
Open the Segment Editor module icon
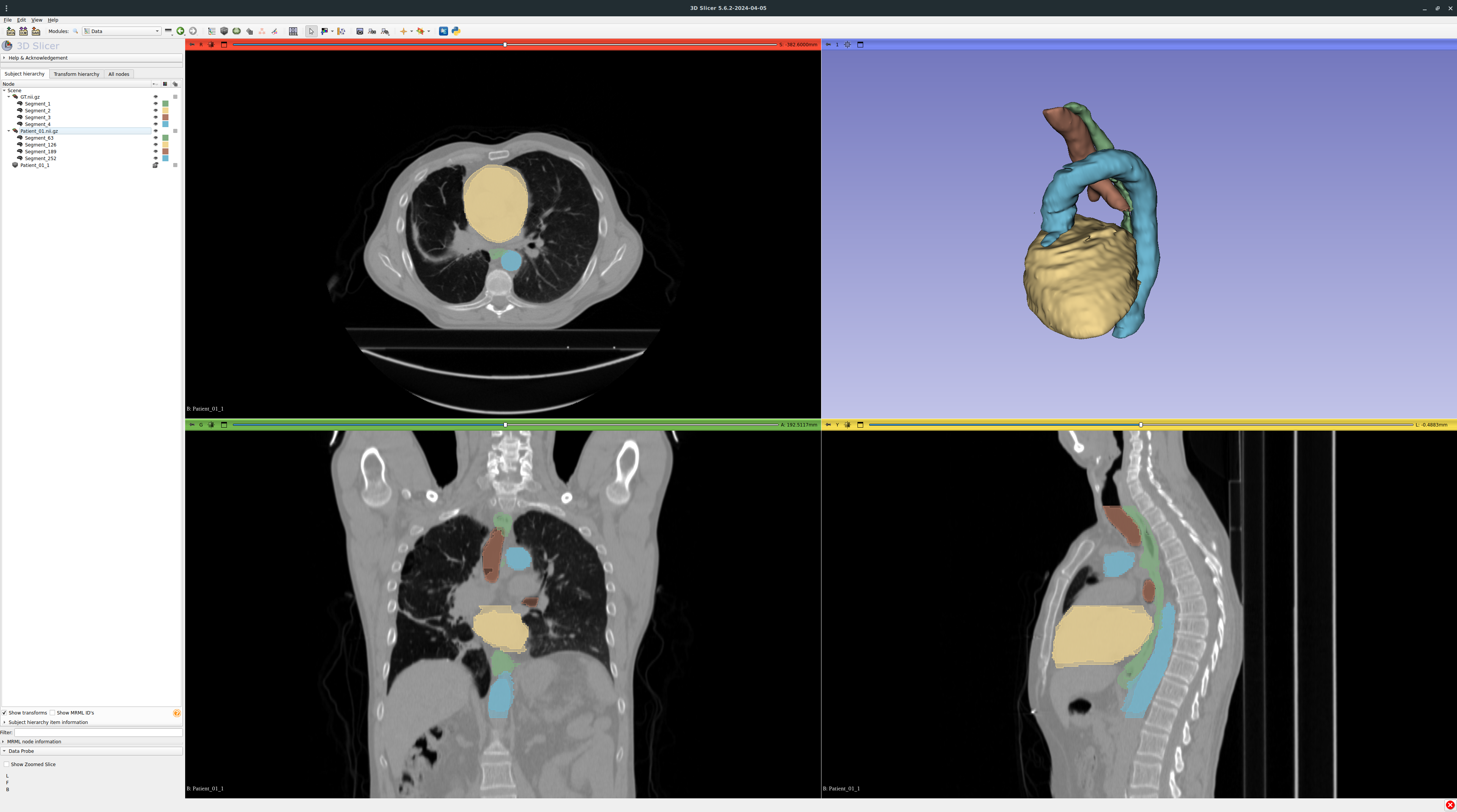pyautogui.click(x=274, y=31)
